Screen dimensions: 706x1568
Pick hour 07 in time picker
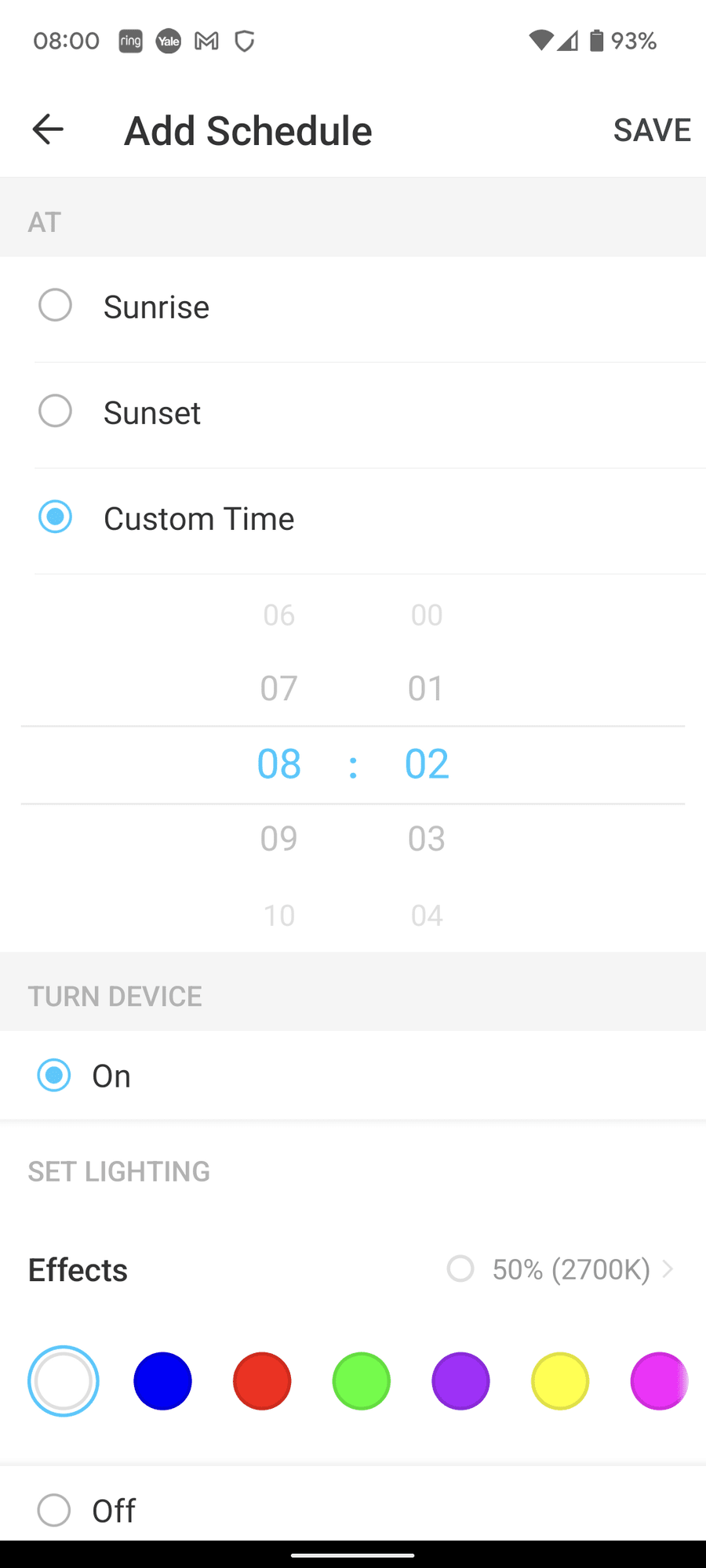(x=279, y=688)
